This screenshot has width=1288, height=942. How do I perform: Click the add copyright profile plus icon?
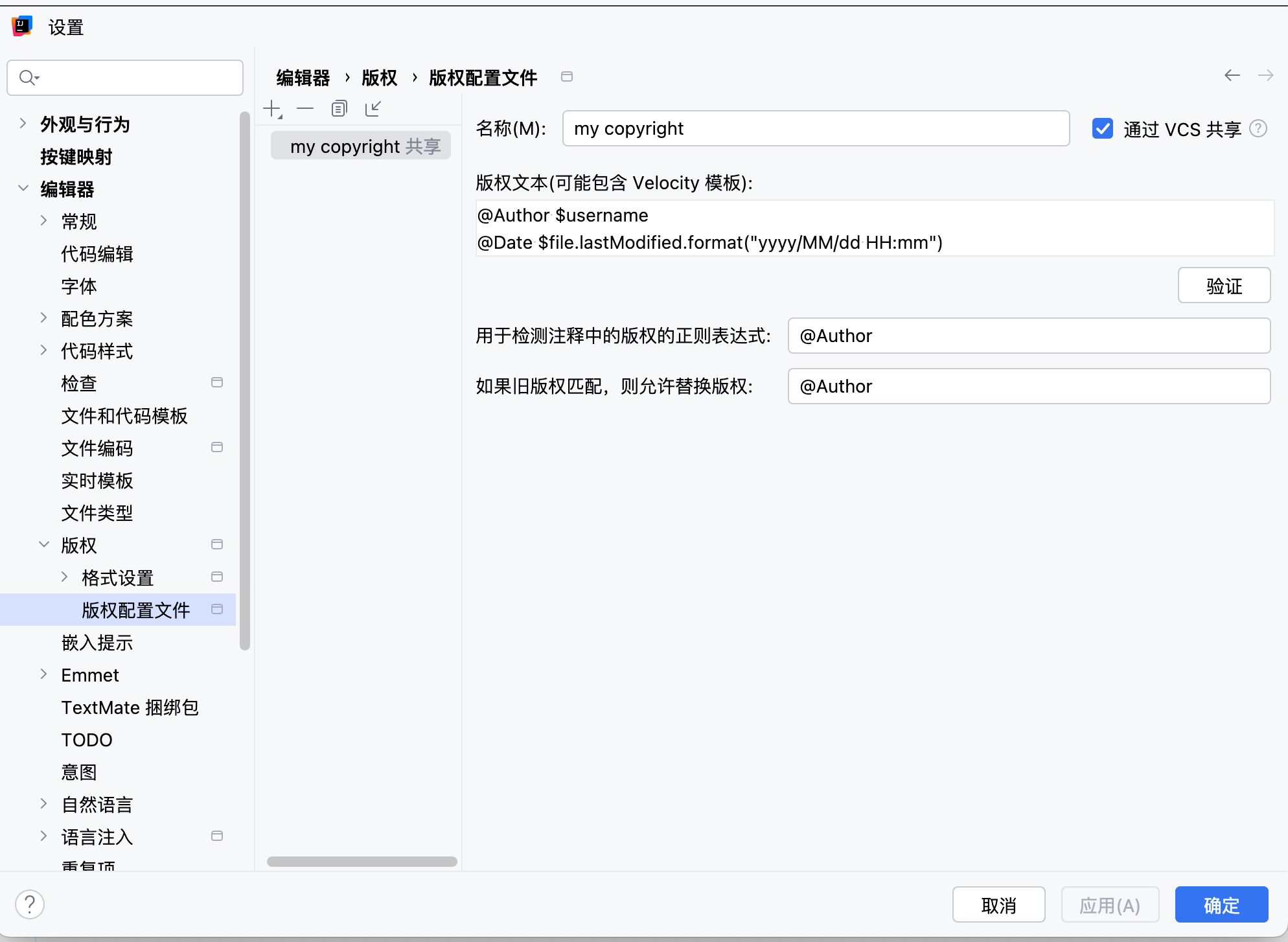pyautogui.click(x=272, y=109)
